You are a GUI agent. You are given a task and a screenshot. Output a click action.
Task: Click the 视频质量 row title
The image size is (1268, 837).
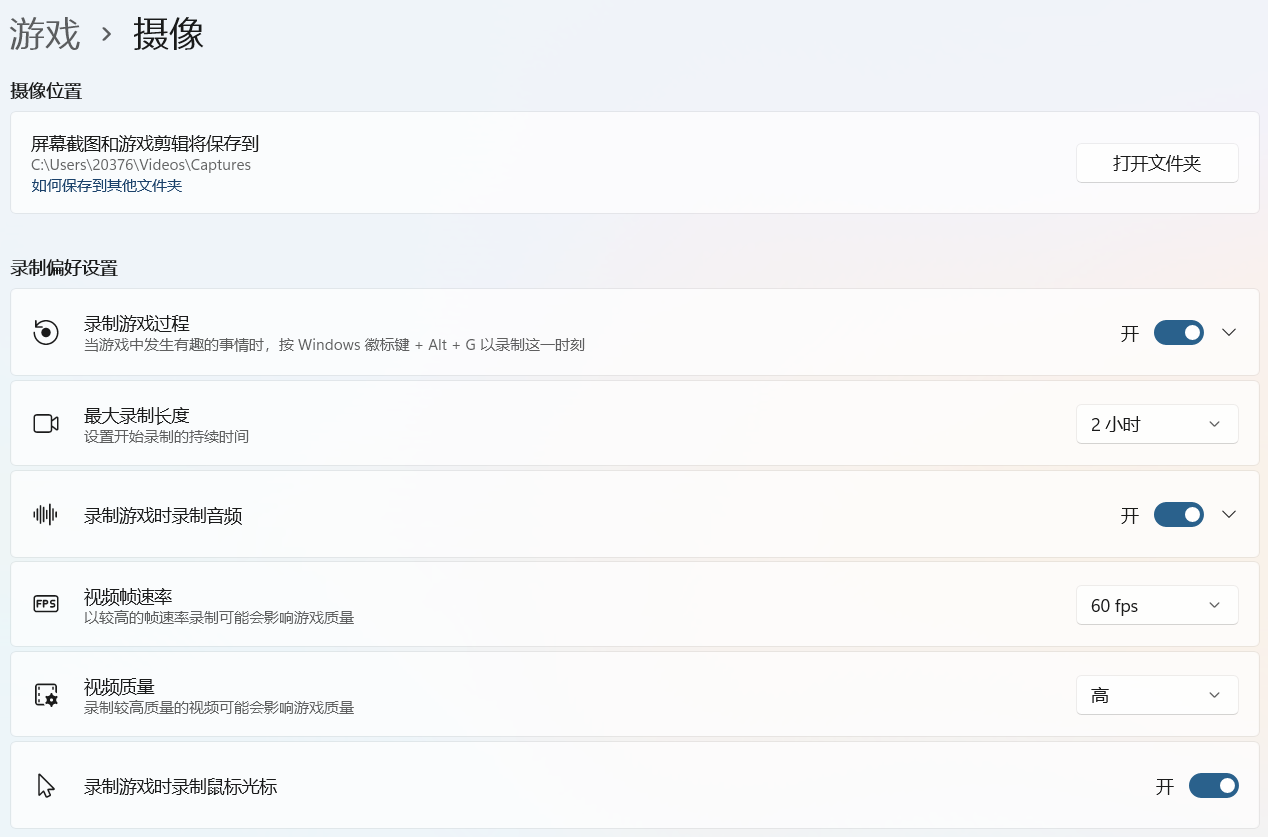[x=119, y=687]
